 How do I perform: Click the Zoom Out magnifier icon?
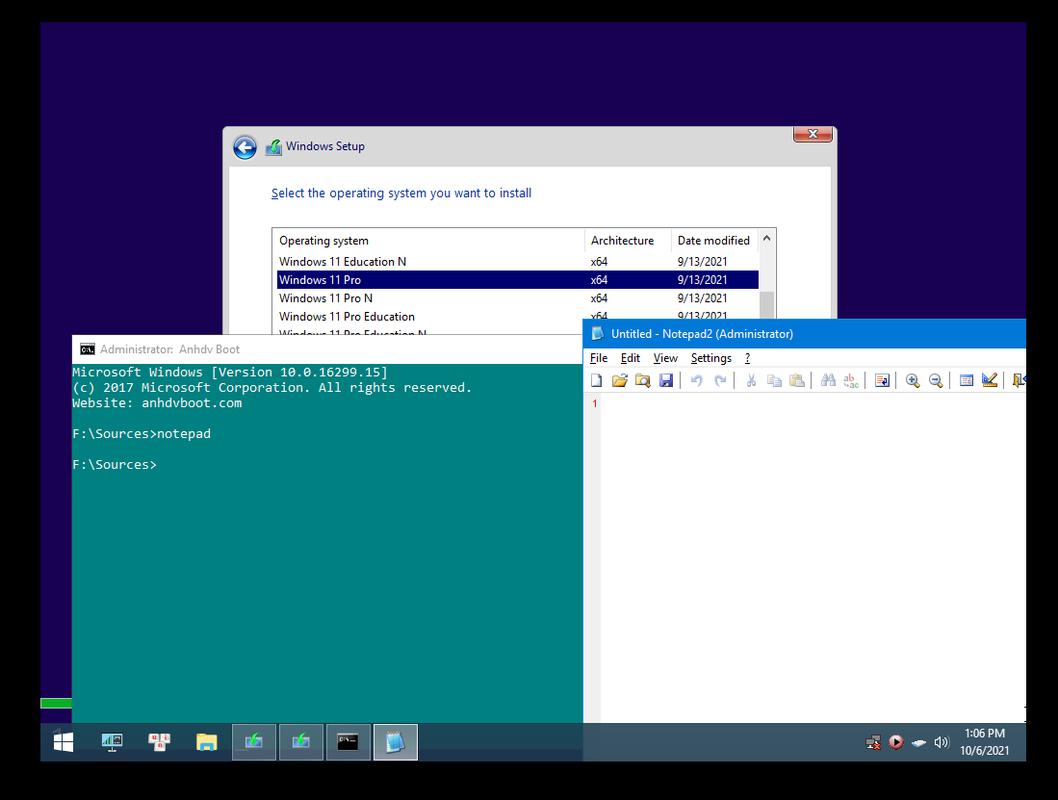[x=935, y=380]
